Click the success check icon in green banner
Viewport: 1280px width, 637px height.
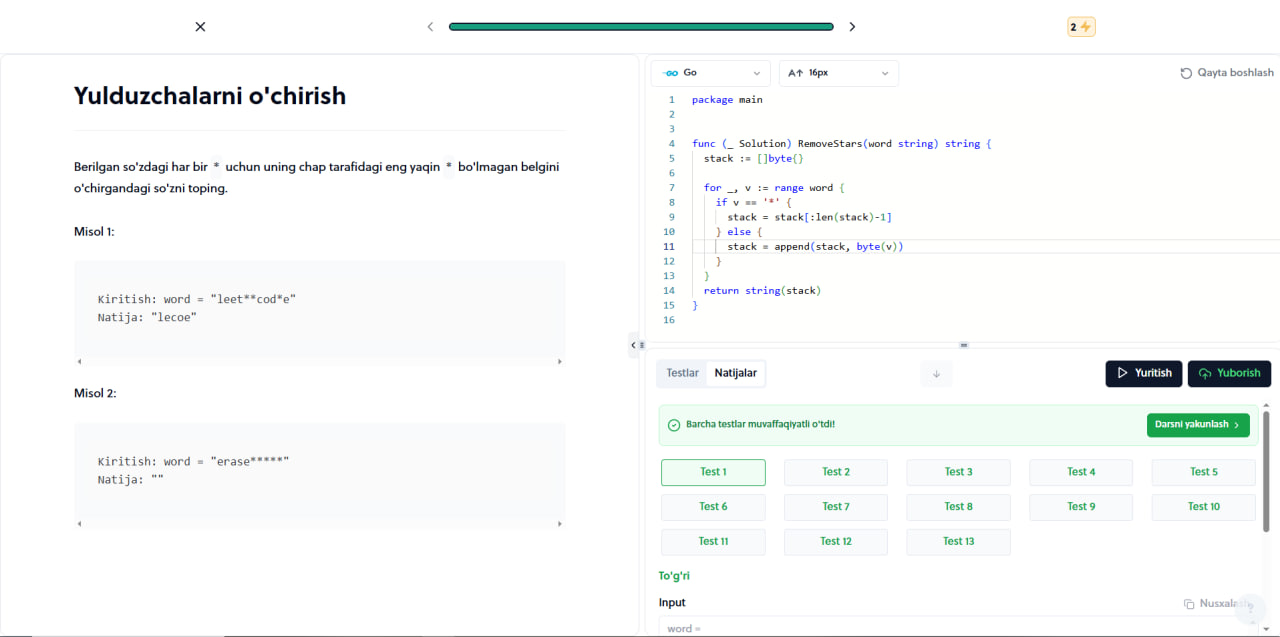coord(674,425)
